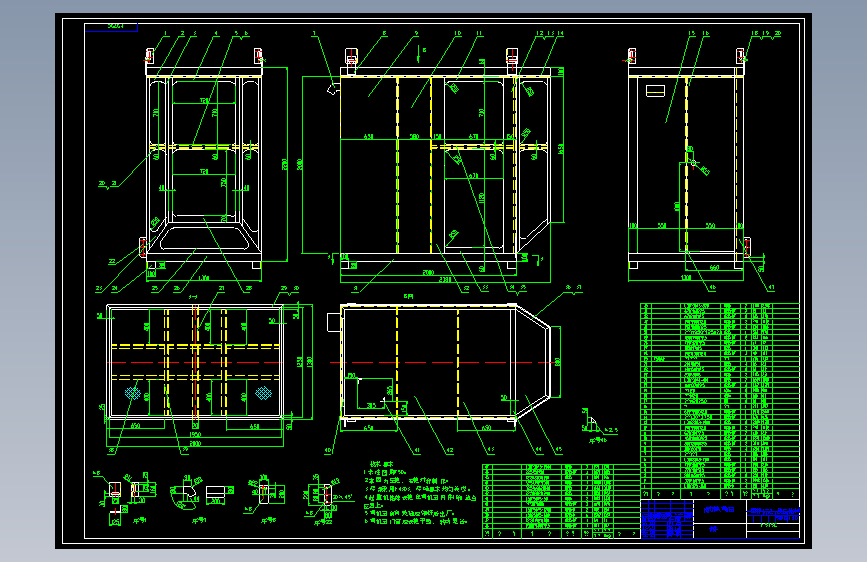Select callout number 47 below side view
The height and width of the screenshot is (562, 867).
(771, 288)
